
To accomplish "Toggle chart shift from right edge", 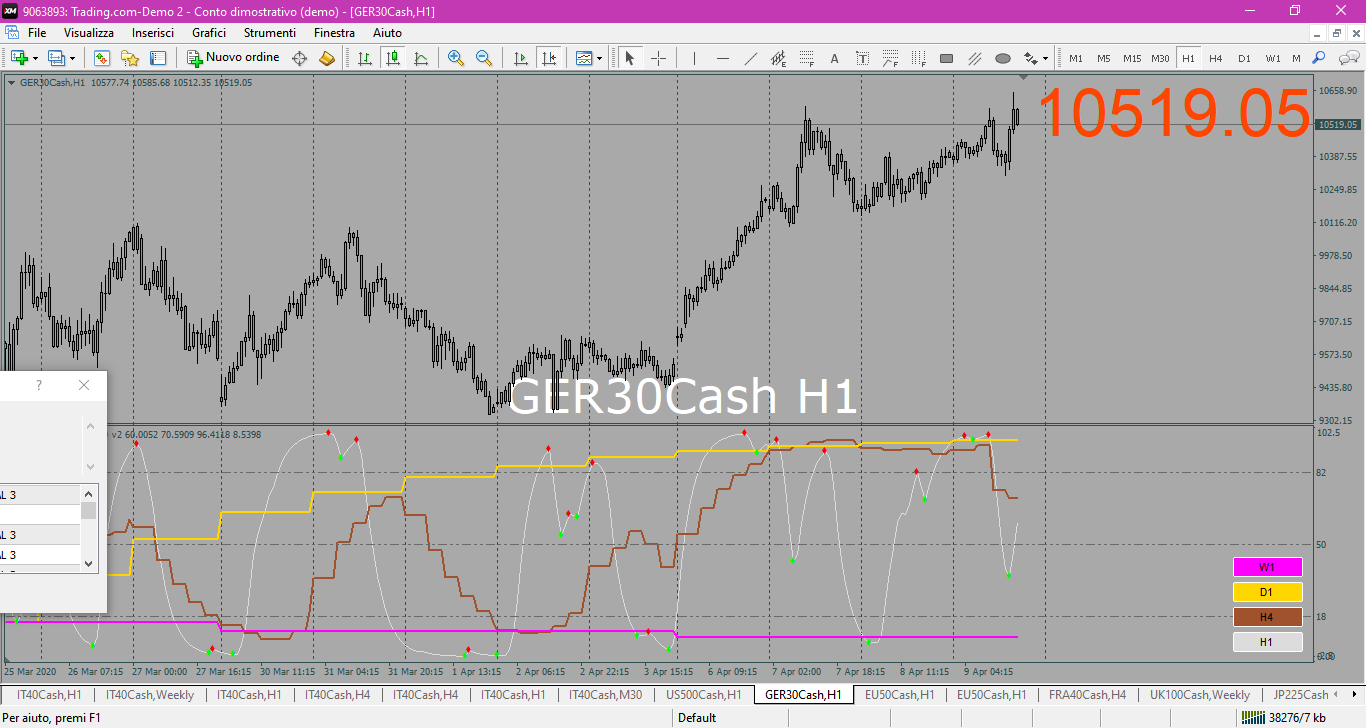I will point(548,58).
